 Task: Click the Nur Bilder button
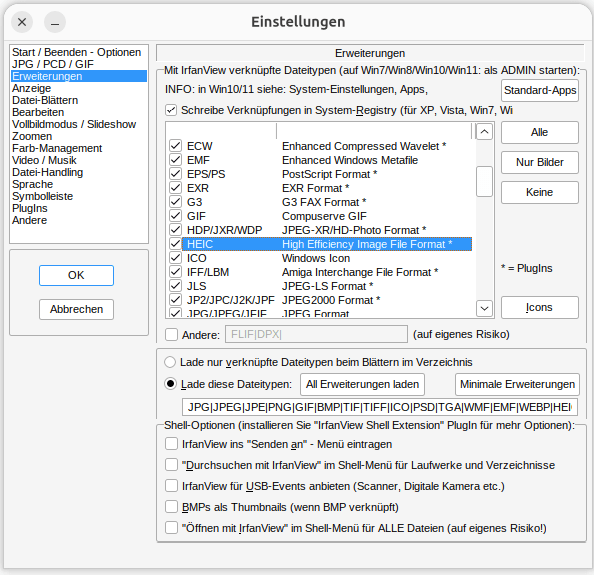(540, 162)
